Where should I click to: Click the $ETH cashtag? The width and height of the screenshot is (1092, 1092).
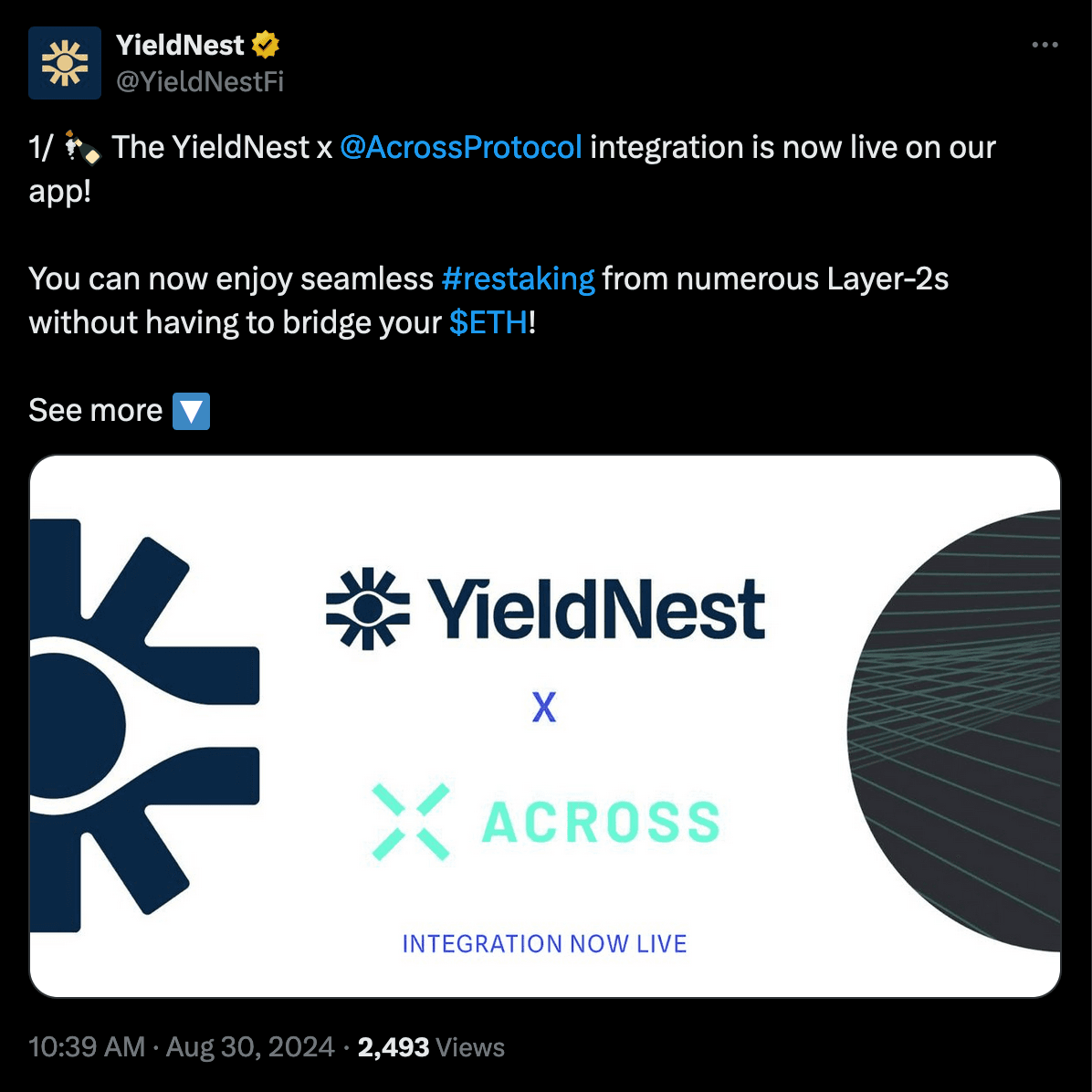click(x=488, y=322)
